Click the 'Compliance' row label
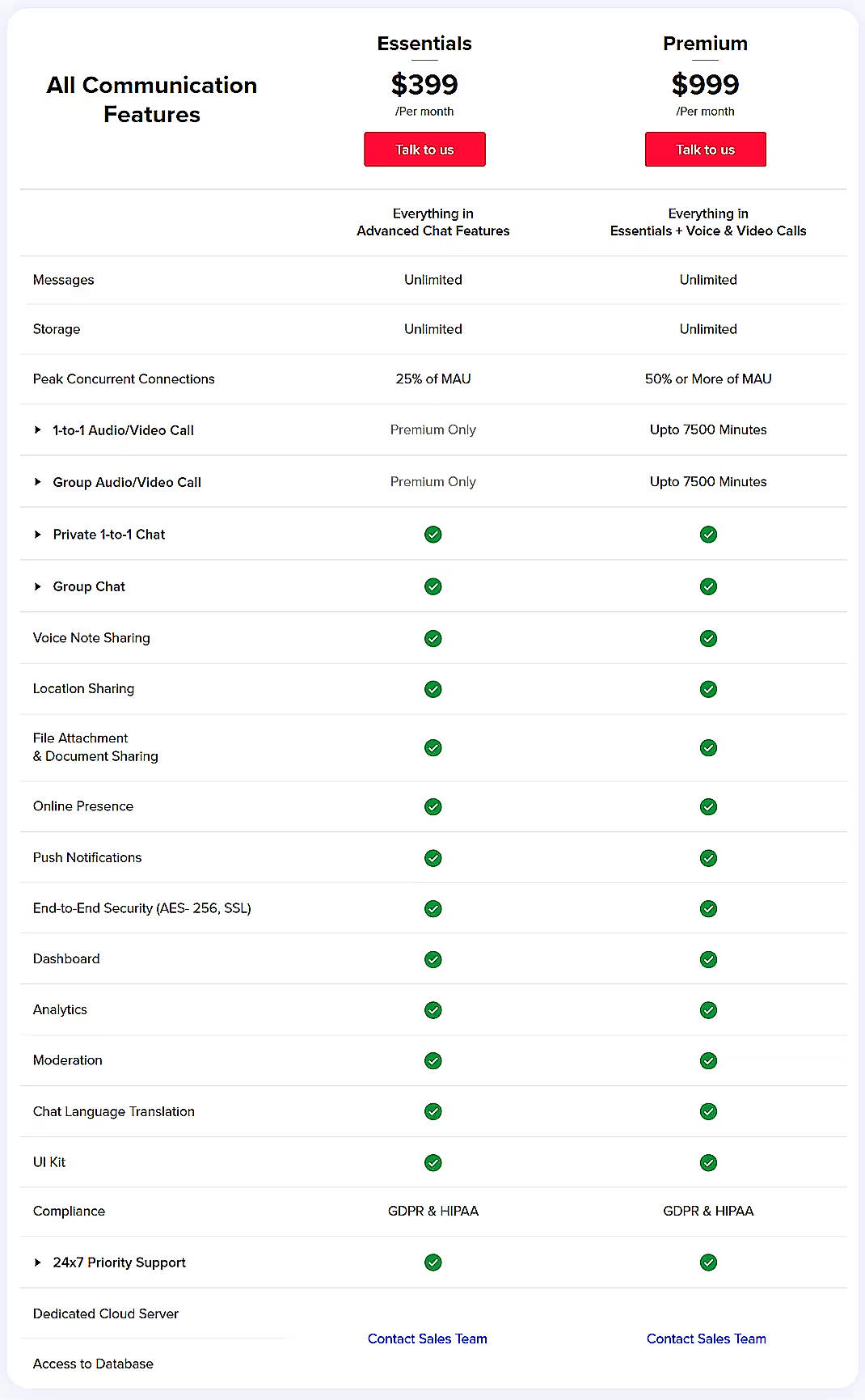865x1400 pixels. pyautogui.click(x=69, y=1211)
